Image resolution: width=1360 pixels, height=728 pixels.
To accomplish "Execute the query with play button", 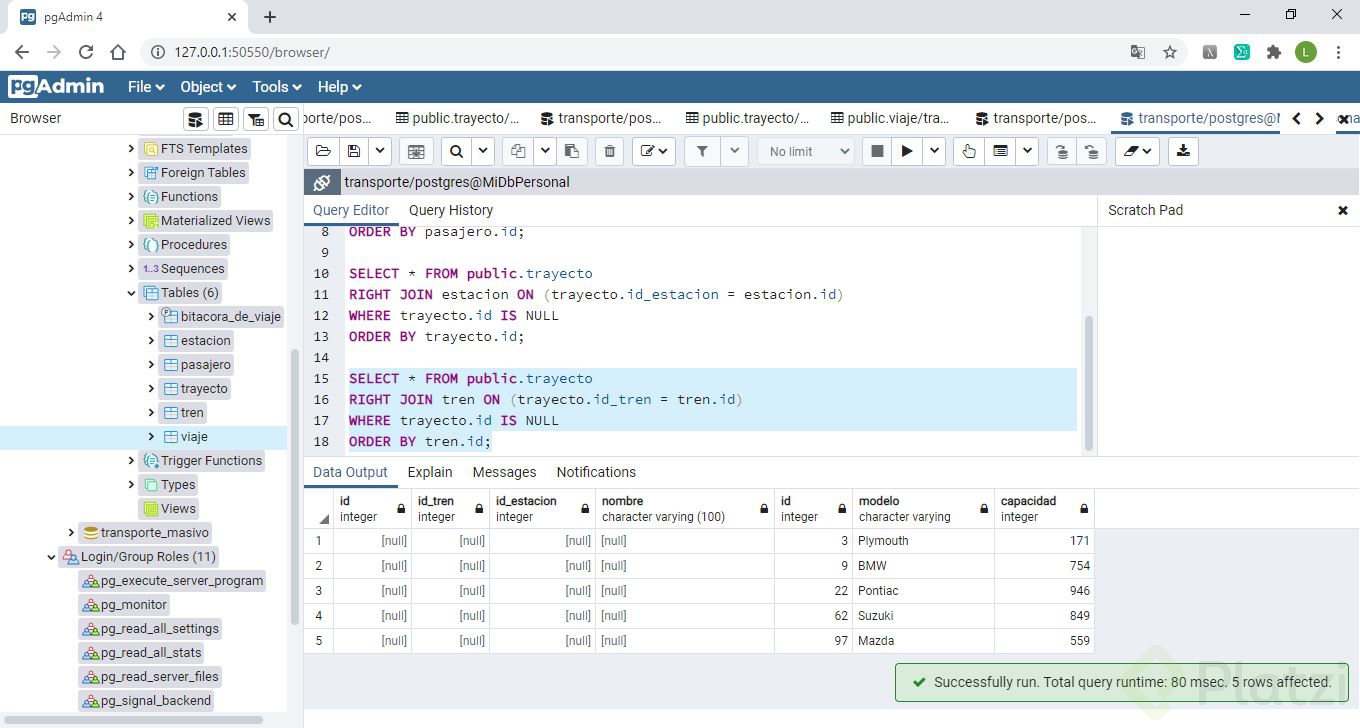I will (x=907, y=151).
